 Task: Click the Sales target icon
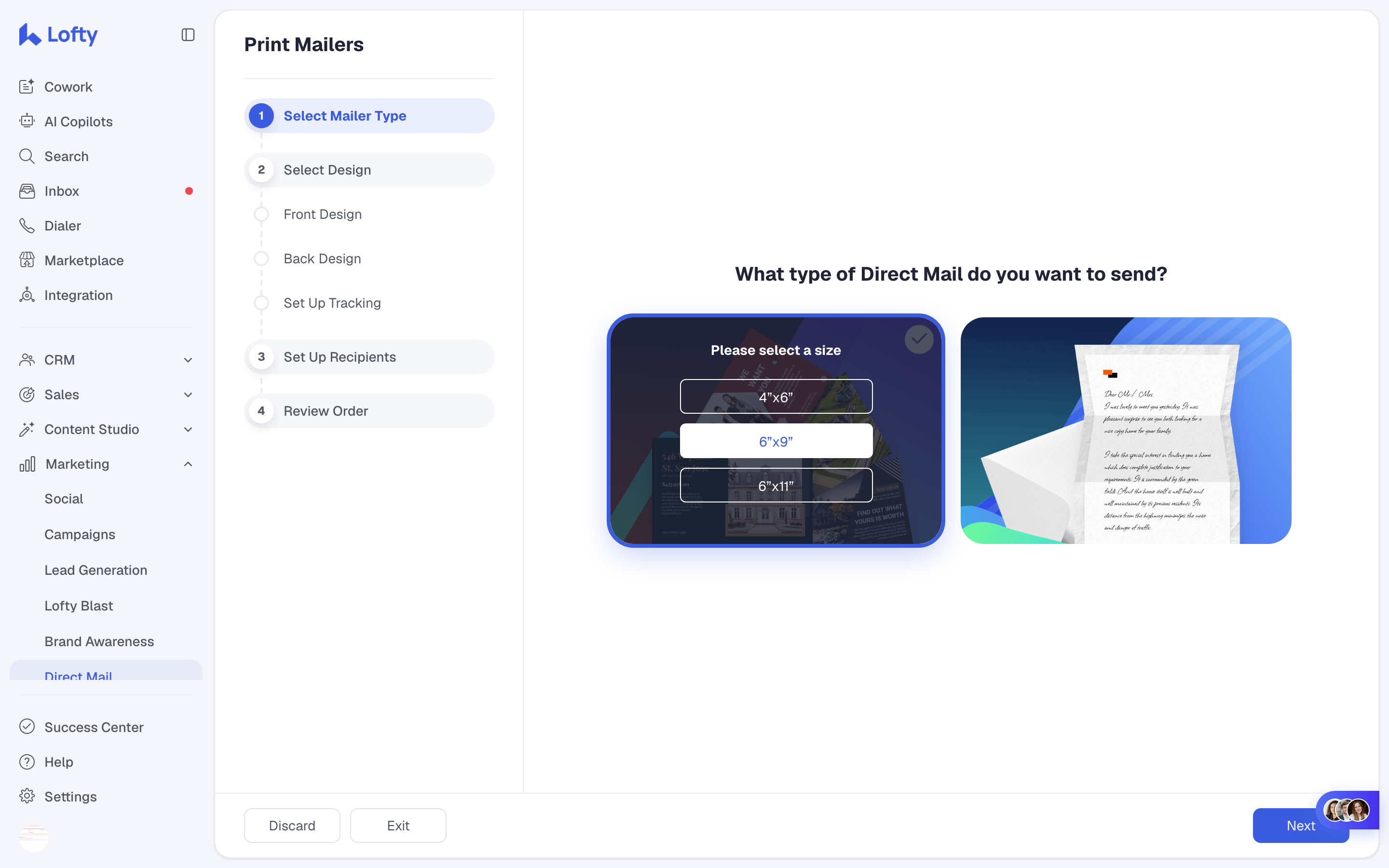(27, 394)
